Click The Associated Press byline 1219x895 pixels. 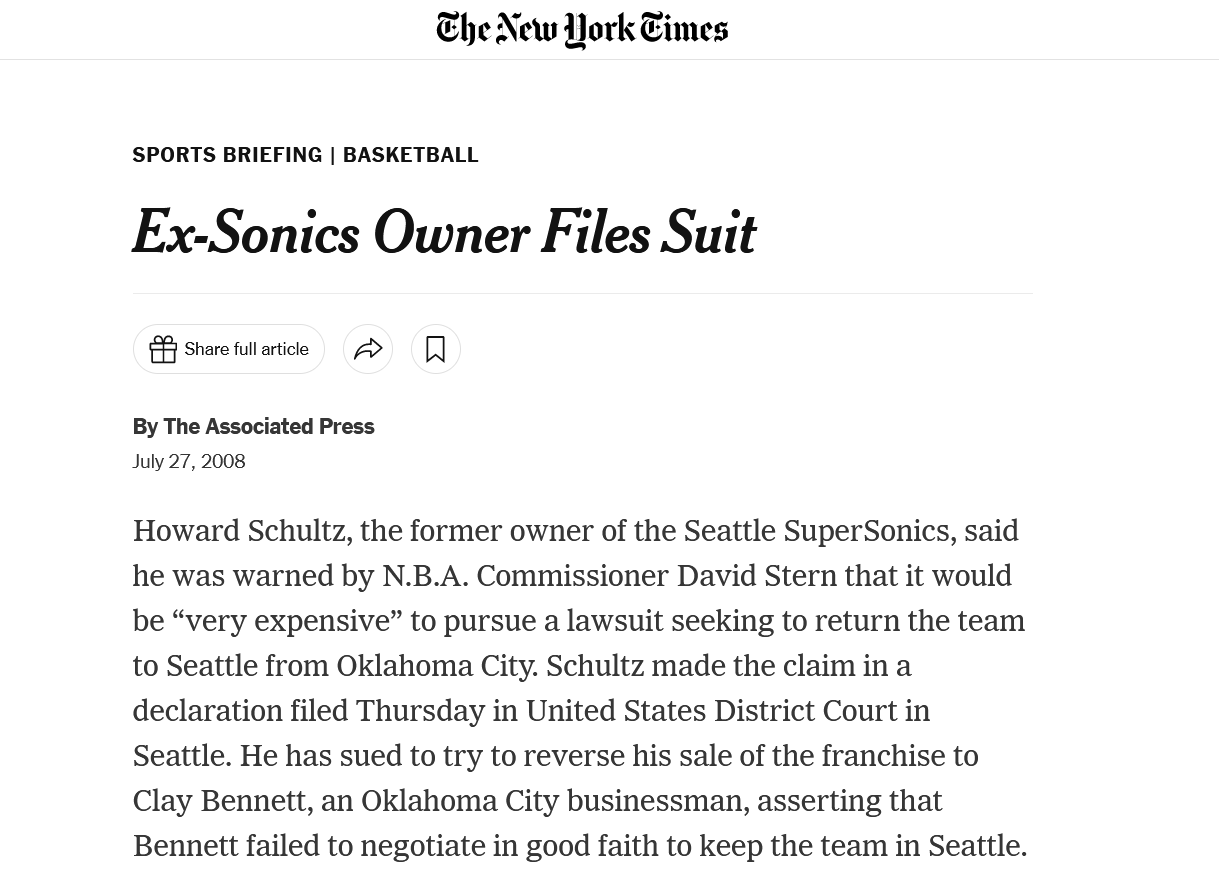pos(268,427)
